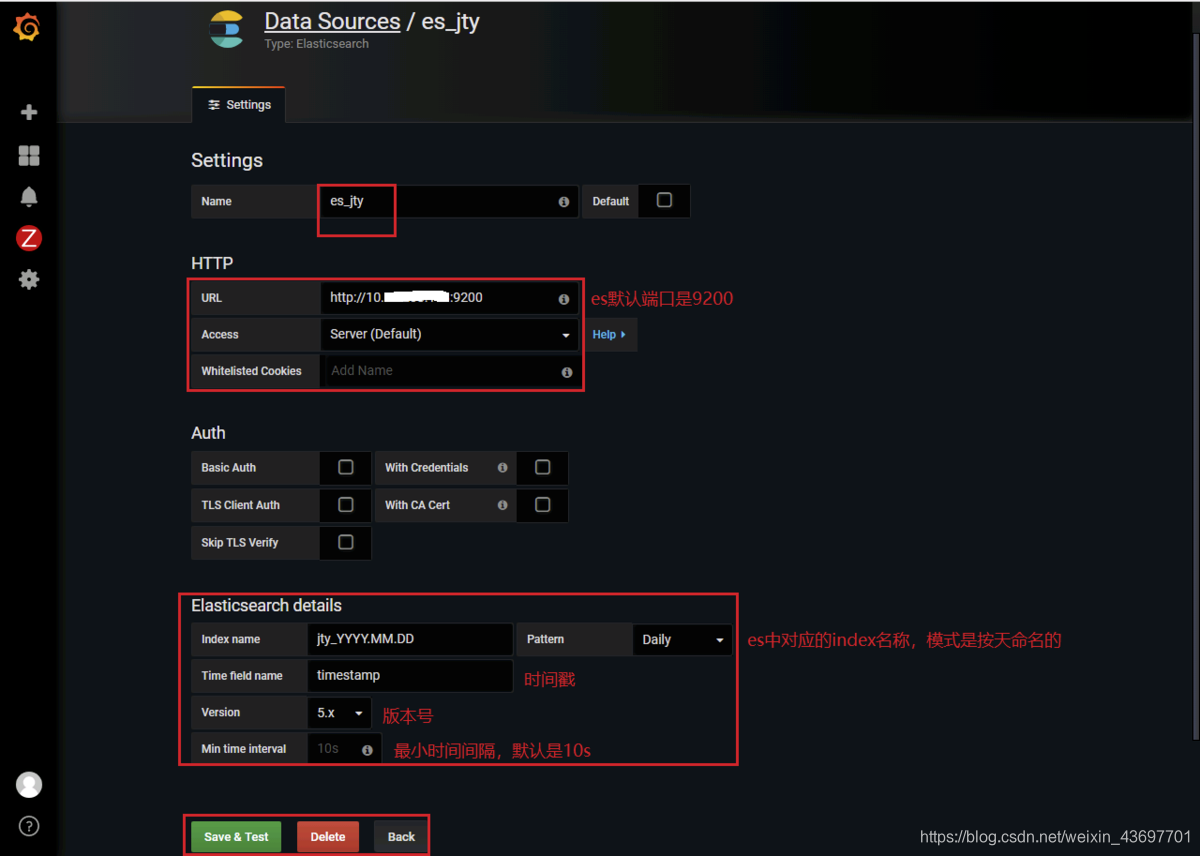Focus the Min time interval input

(344, 749)
